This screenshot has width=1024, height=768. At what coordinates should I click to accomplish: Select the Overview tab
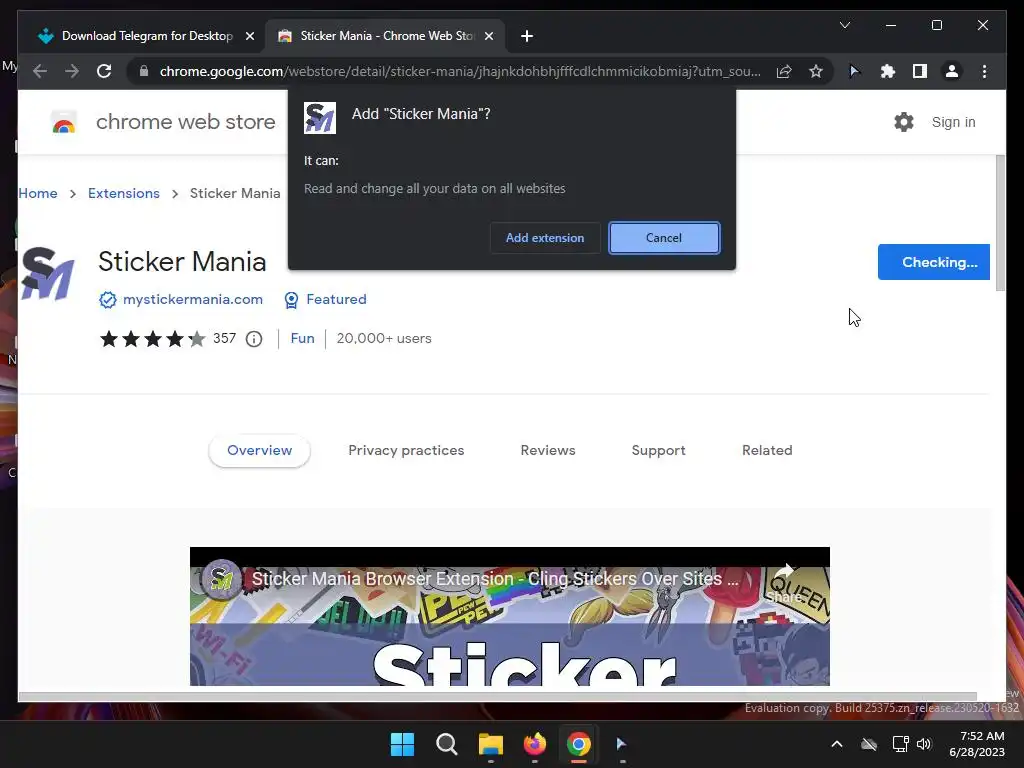pos(259,451)
